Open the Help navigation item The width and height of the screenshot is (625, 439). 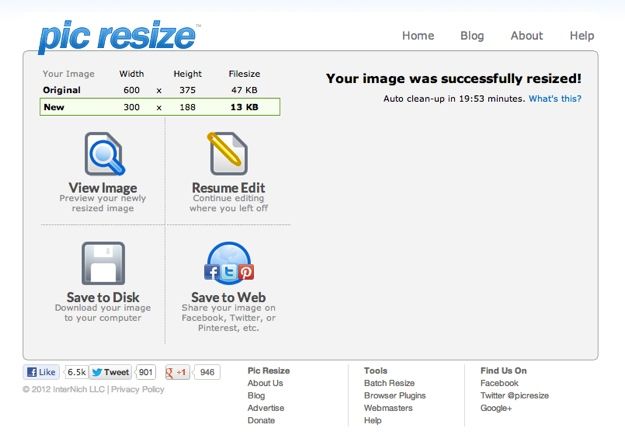[x=582, y=35]
